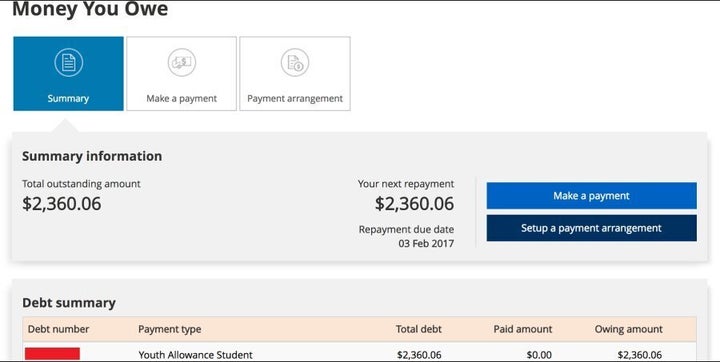Viewport: 720px width, 362px height.
Task: Click the next repayment $2,360.06 amount
Action: [x=414, y=204]
